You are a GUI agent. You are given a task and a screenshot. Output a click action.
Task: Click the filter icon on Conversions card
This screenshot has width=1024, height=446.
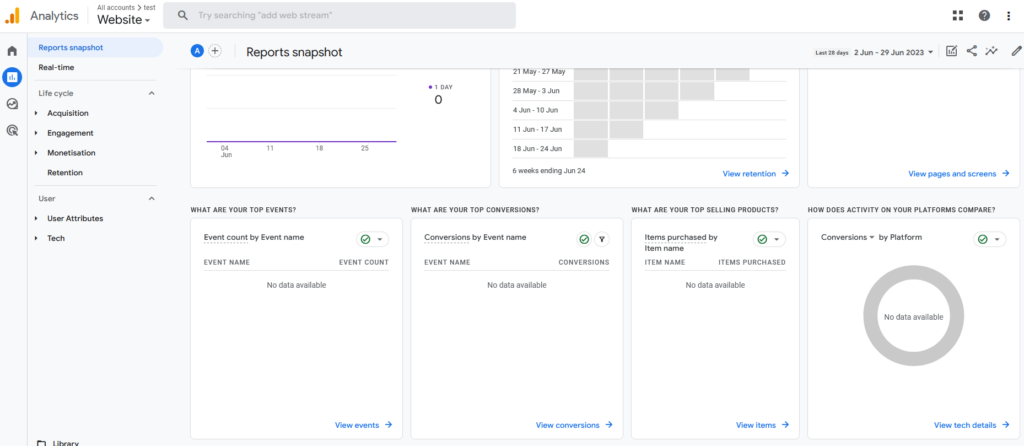click(601, 239)
